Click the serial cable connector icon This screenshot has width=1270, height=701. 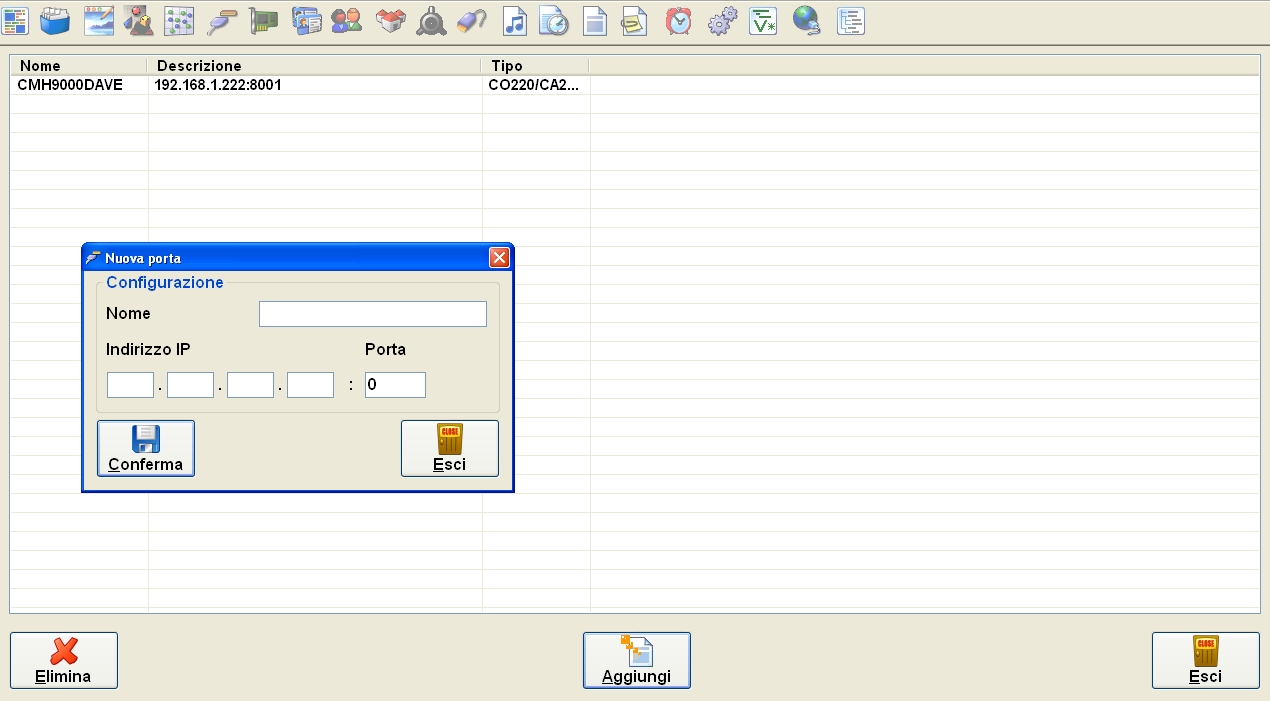[x=222, y=21]
